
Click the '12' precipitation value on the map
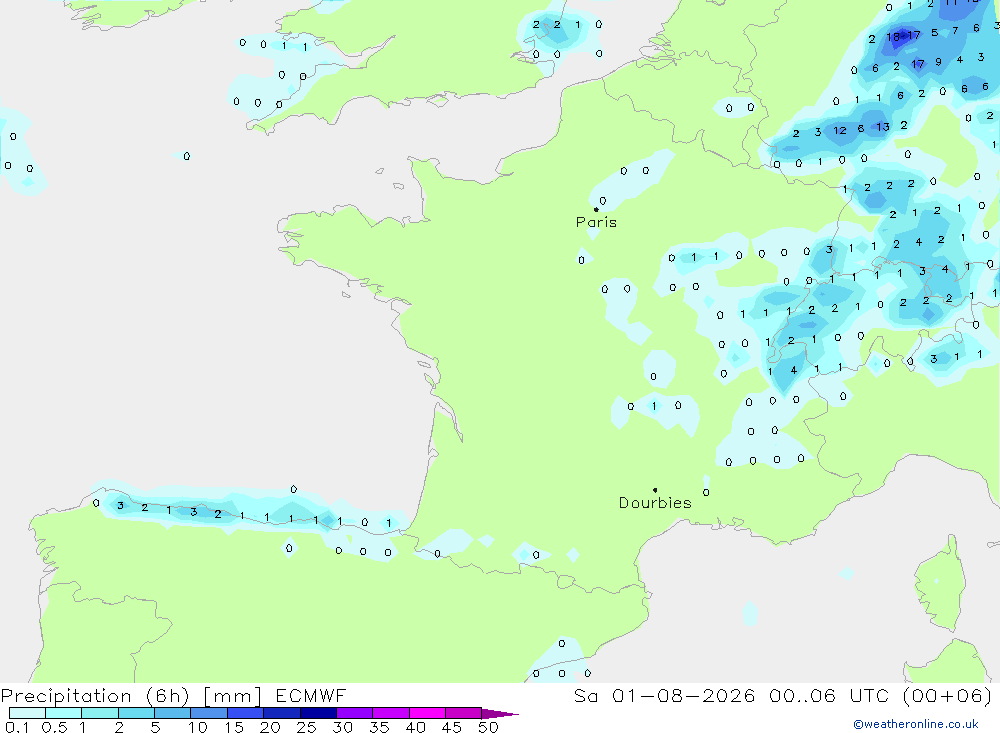840,130
